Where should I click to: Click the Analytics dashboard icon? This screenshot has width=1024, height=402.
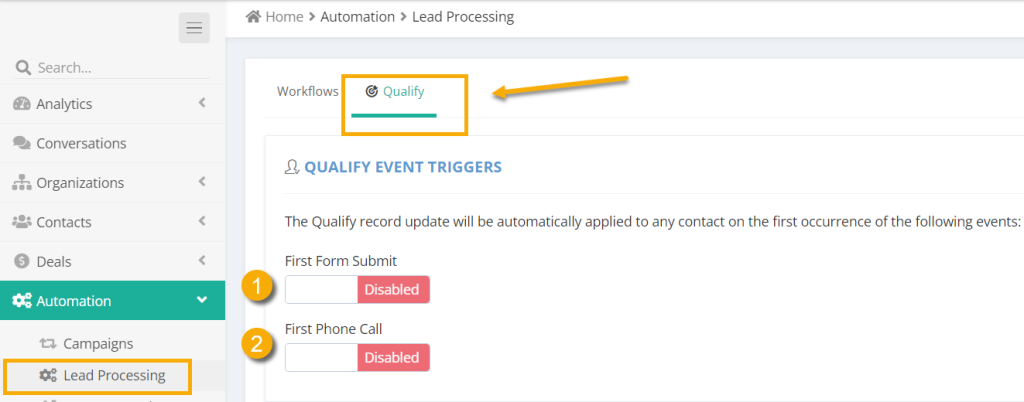coord(22,104)
